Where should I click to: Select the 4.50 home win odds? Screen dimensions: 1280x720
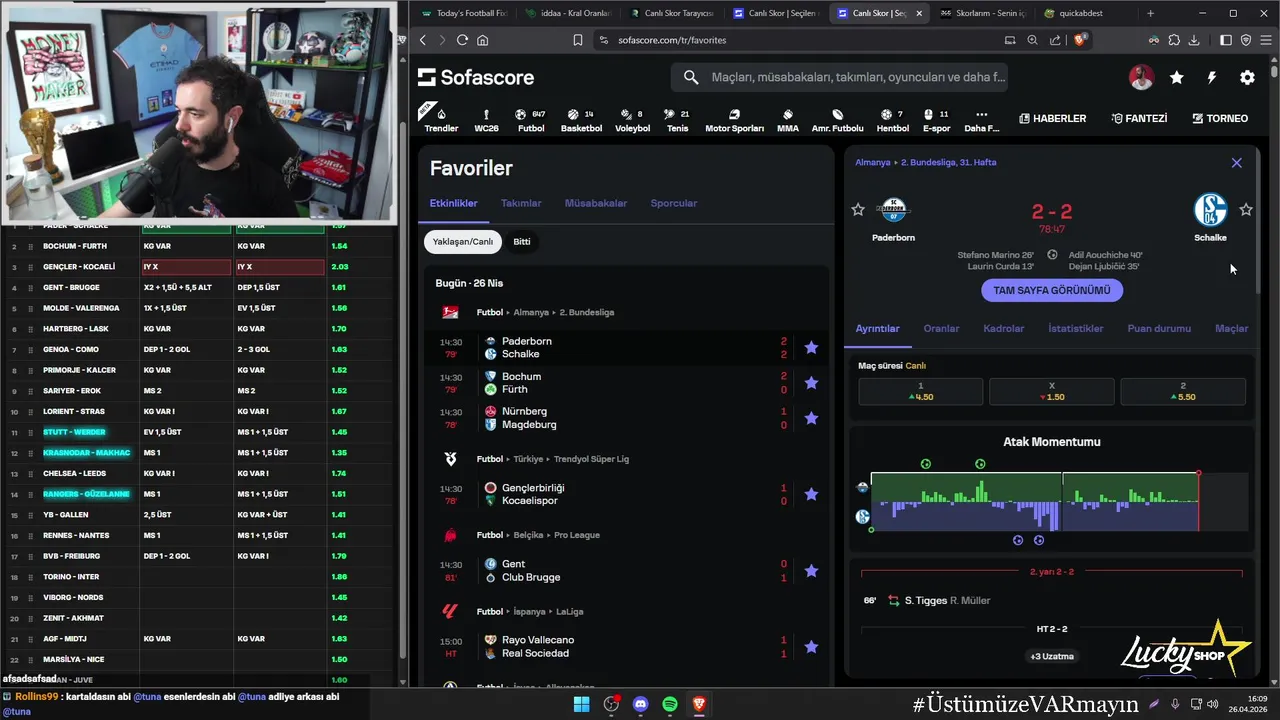(x=920, y=392)
